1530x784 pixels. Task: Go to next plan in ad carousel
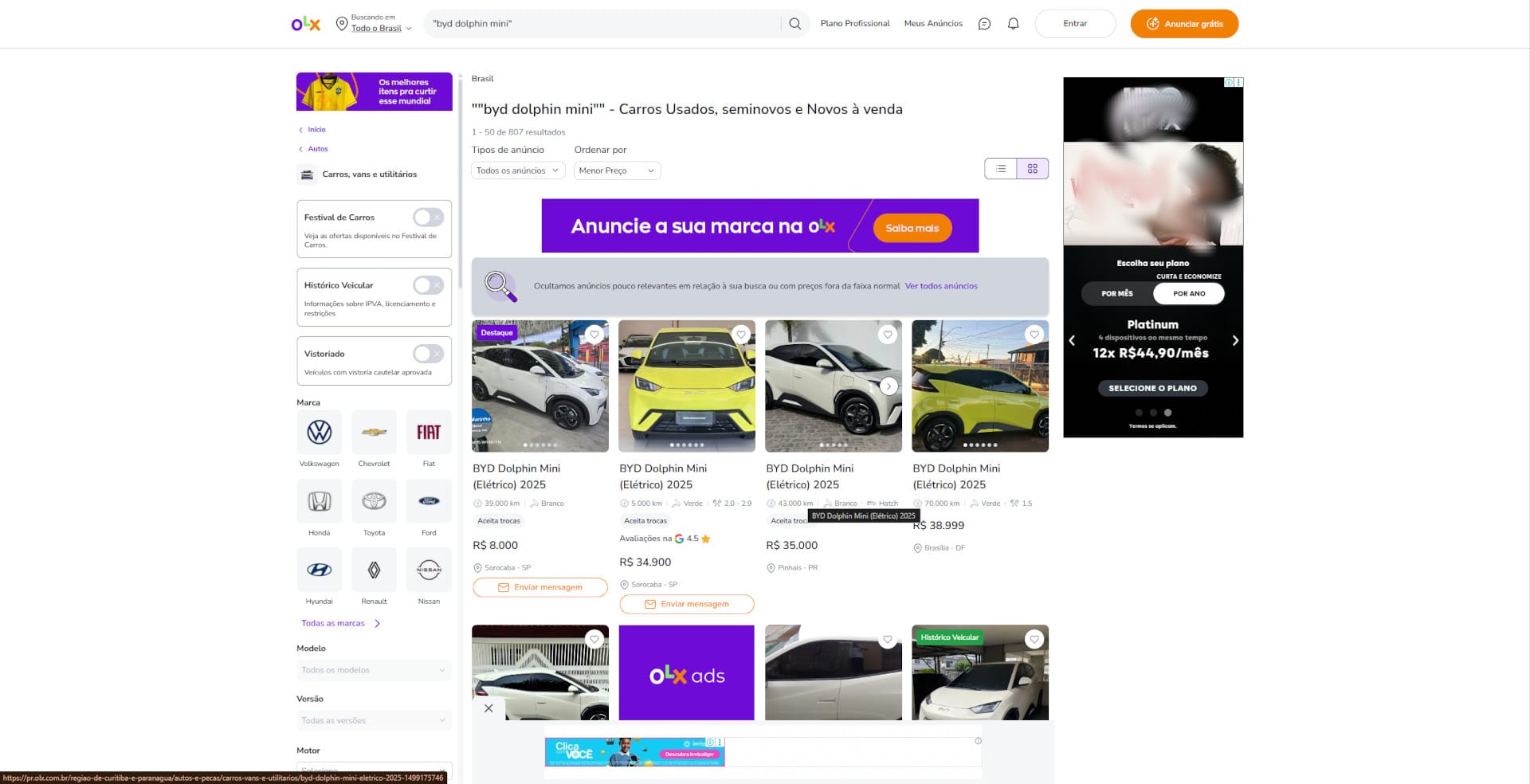coord(1235,340)
